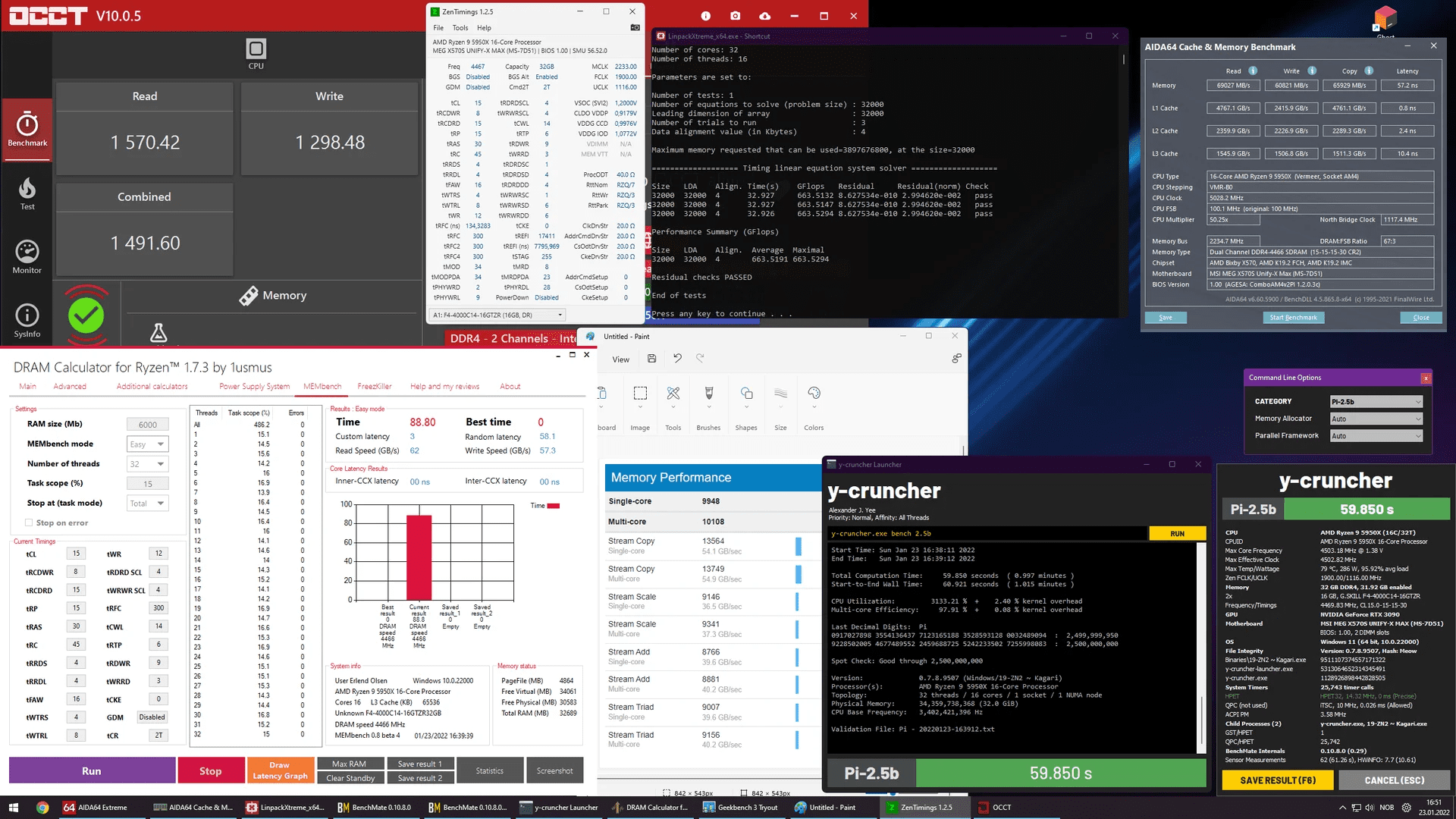
Task: Open Number of threads dropdown in DRAM Calculator
Action: [147, 464]
